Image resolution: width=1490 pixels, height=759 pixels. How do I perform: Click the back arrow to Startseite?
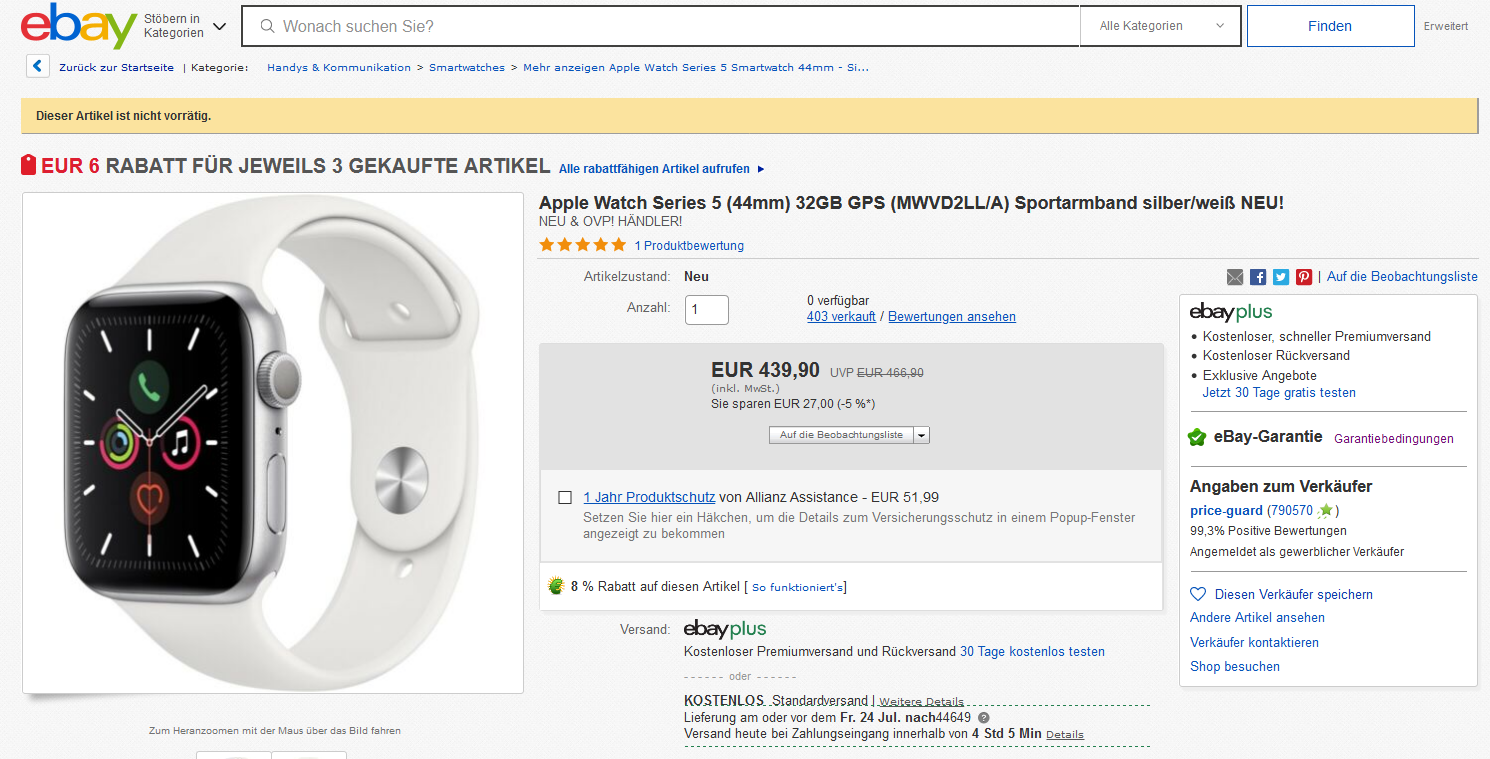point(38,67)
